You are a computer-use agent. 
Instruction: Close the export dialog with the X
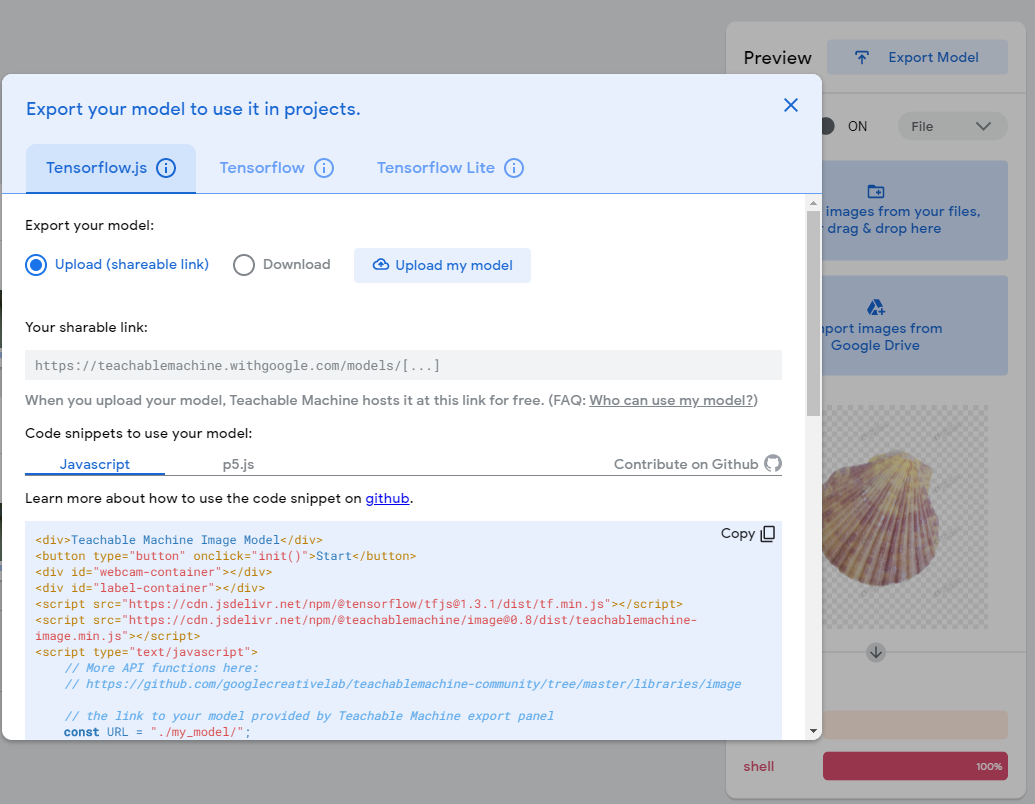791,106
